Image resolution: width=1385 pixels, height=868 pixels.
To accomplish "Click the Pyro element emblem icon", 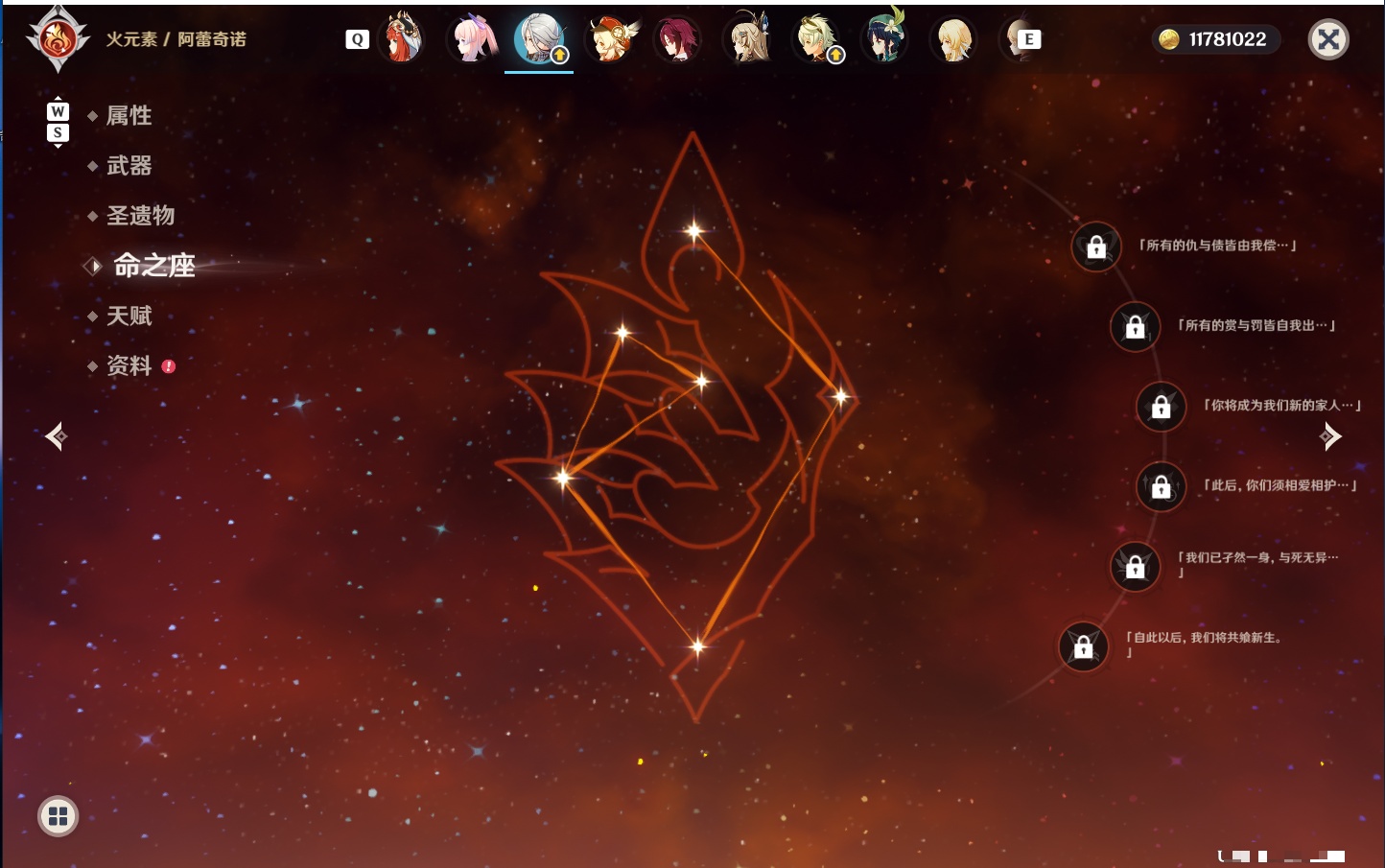I will [x=58, y=39].
